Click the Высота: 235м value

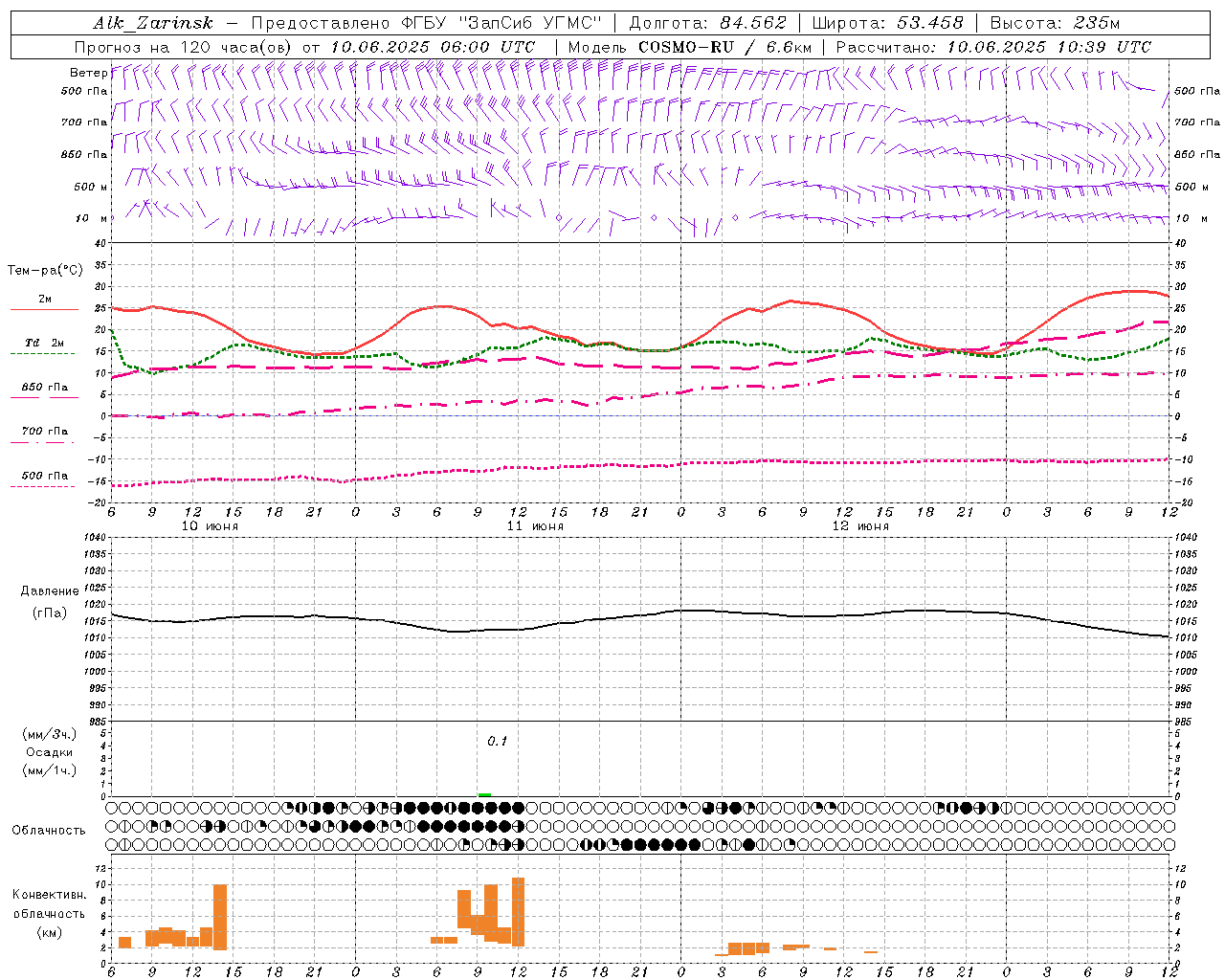pos(1055,23)
